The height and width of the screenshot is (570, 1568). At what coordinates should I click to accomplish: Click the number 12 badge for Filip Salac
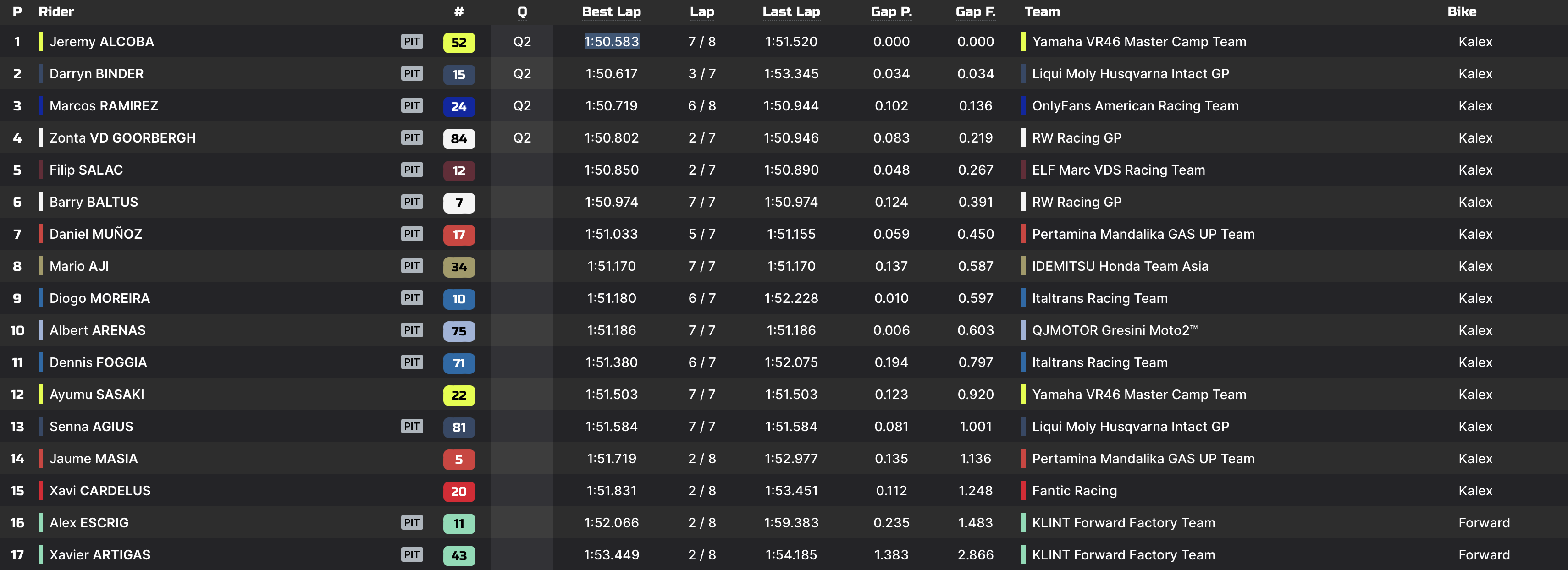click(459, 170)
